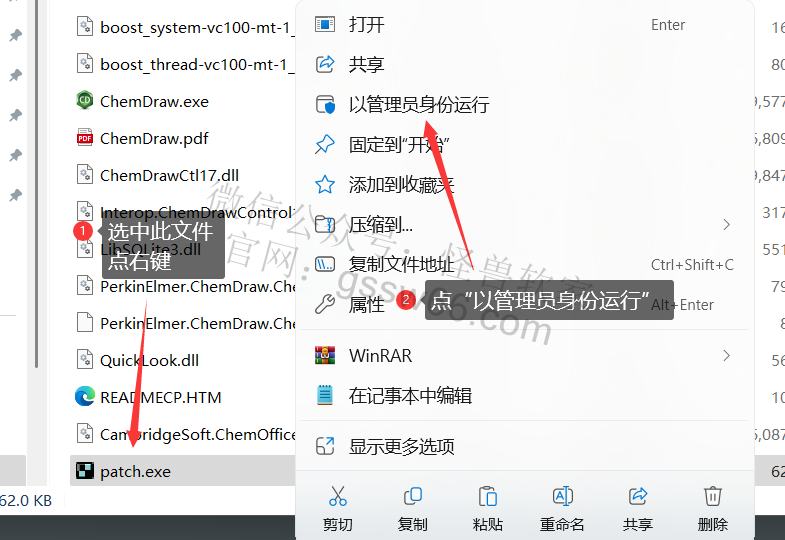
Task: Expand the 压缩到... submenu arrow
Action: pos(726,225)
